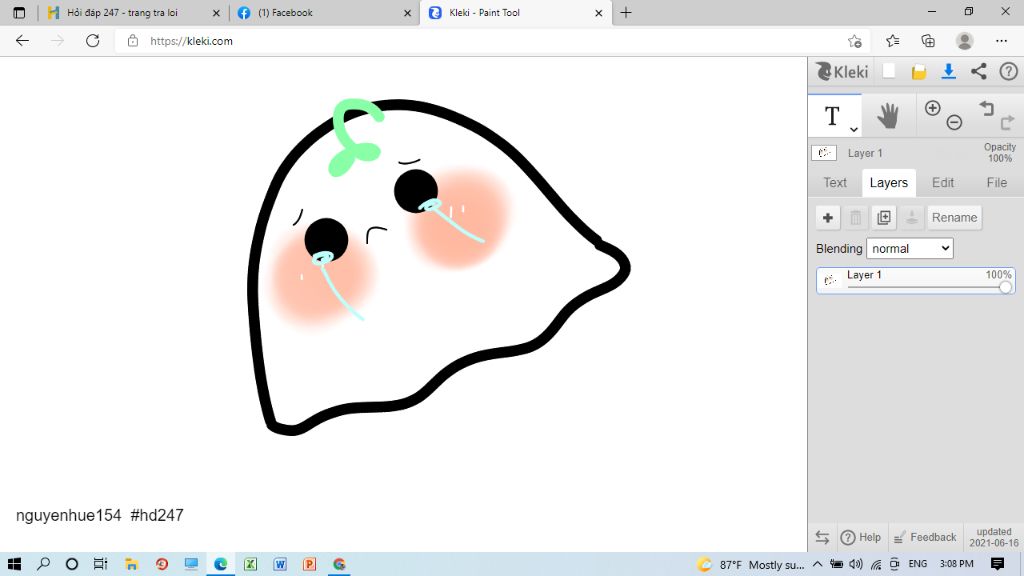This screenshot has width=1024, height=576.
Task: Open Windows taskbar search
Action: [43, 564]
